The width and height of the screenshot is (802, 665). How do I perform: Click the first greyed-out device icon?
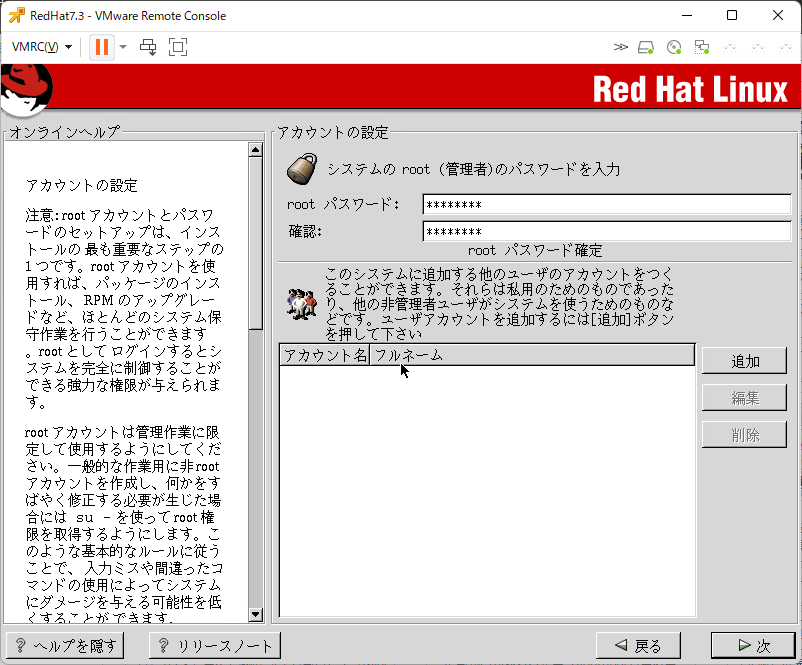pos(730,48)
